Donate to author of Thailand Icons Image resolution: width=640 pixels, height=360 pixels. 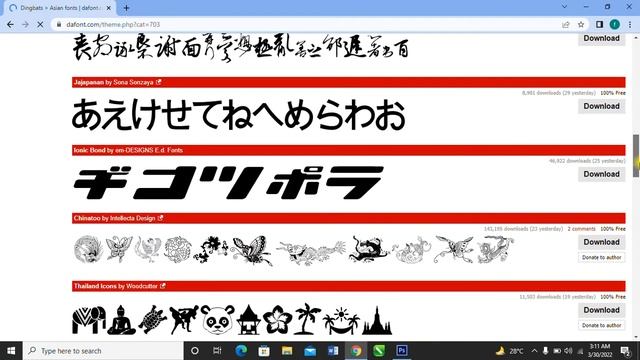pyautogui.click(x=601, y=325)
